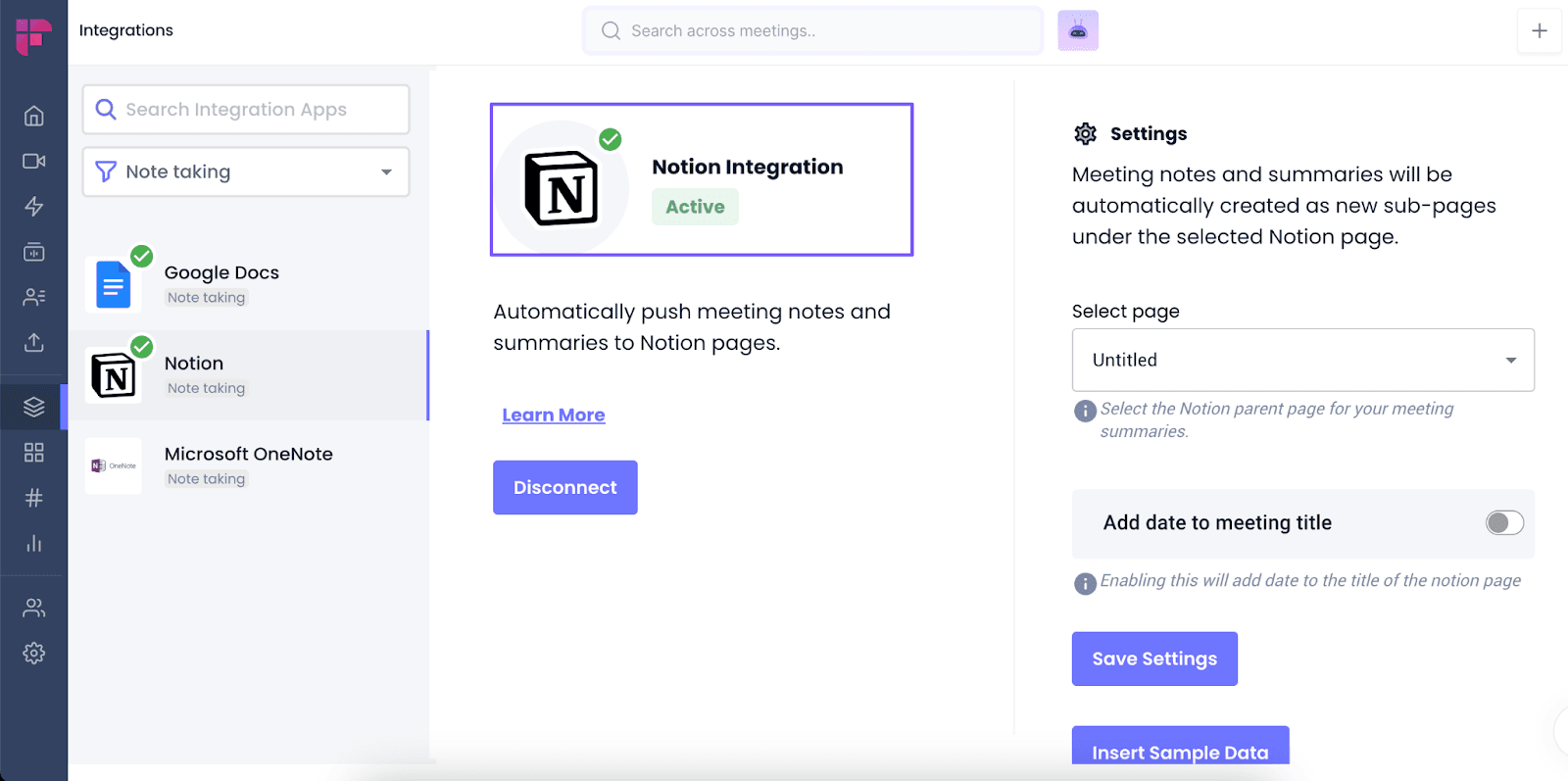The width and height of the screenshot is (1568, 781).
Task: Open the Home sidebar icon
Action: click(34, 116)
